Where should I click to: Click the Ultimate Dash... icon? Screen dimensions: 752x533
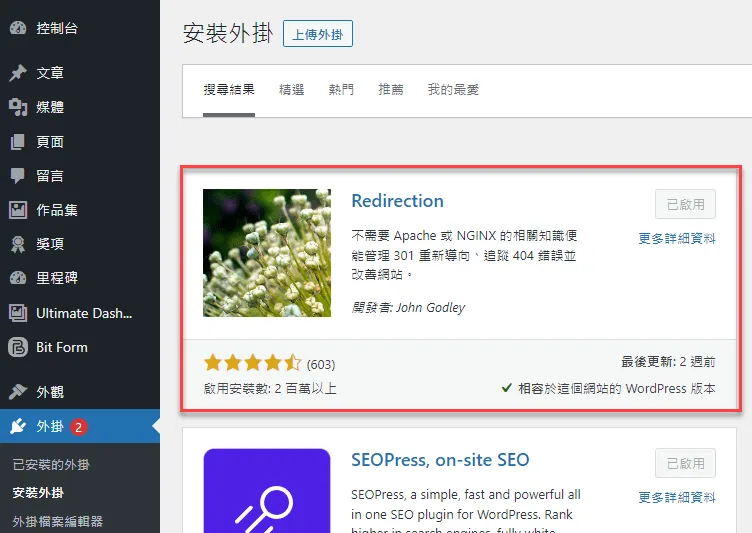18,313
